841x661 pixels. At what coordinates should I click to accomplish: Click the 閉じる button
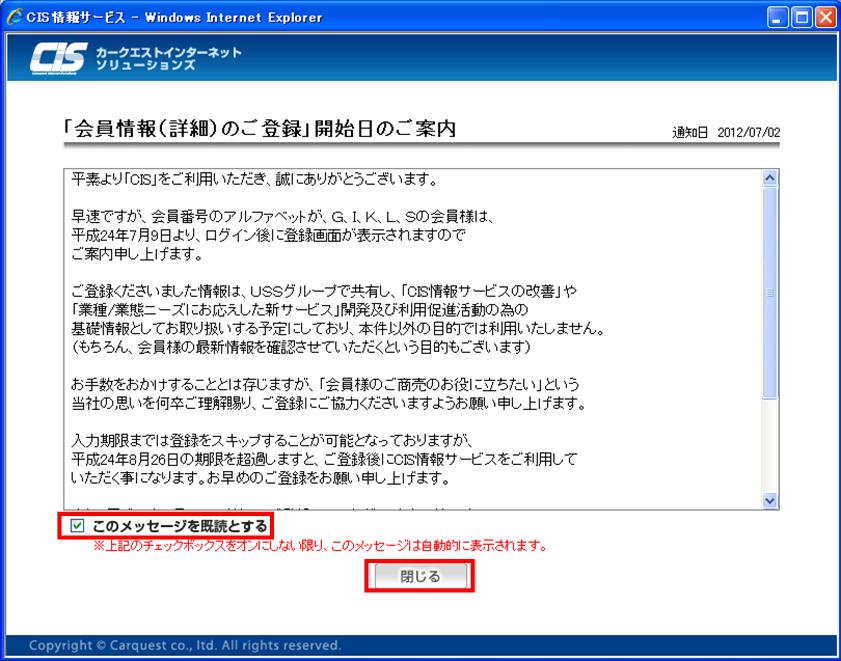click(x=420, y=576)
